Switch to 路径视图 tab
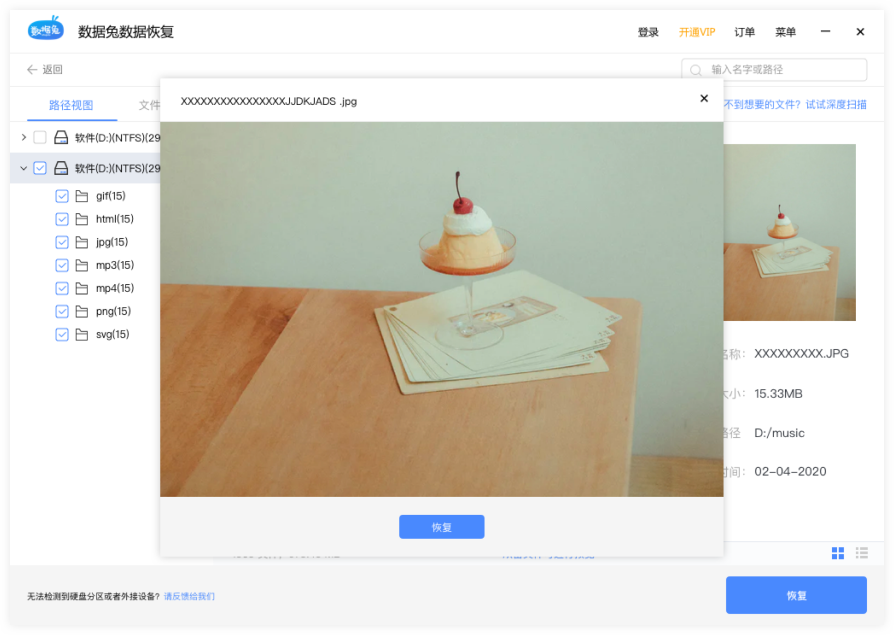 71,105
